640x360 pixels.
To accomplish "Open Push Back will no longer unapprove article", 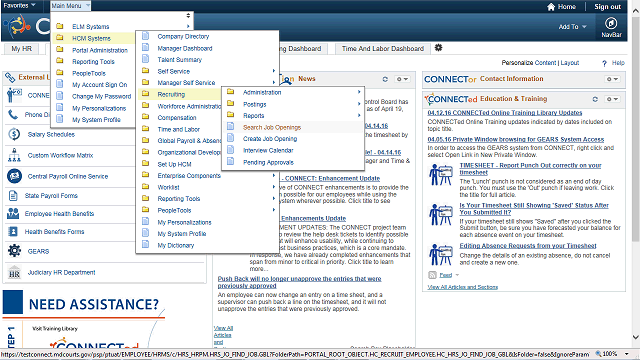I will pyautogui.click(x=299, y=282).
